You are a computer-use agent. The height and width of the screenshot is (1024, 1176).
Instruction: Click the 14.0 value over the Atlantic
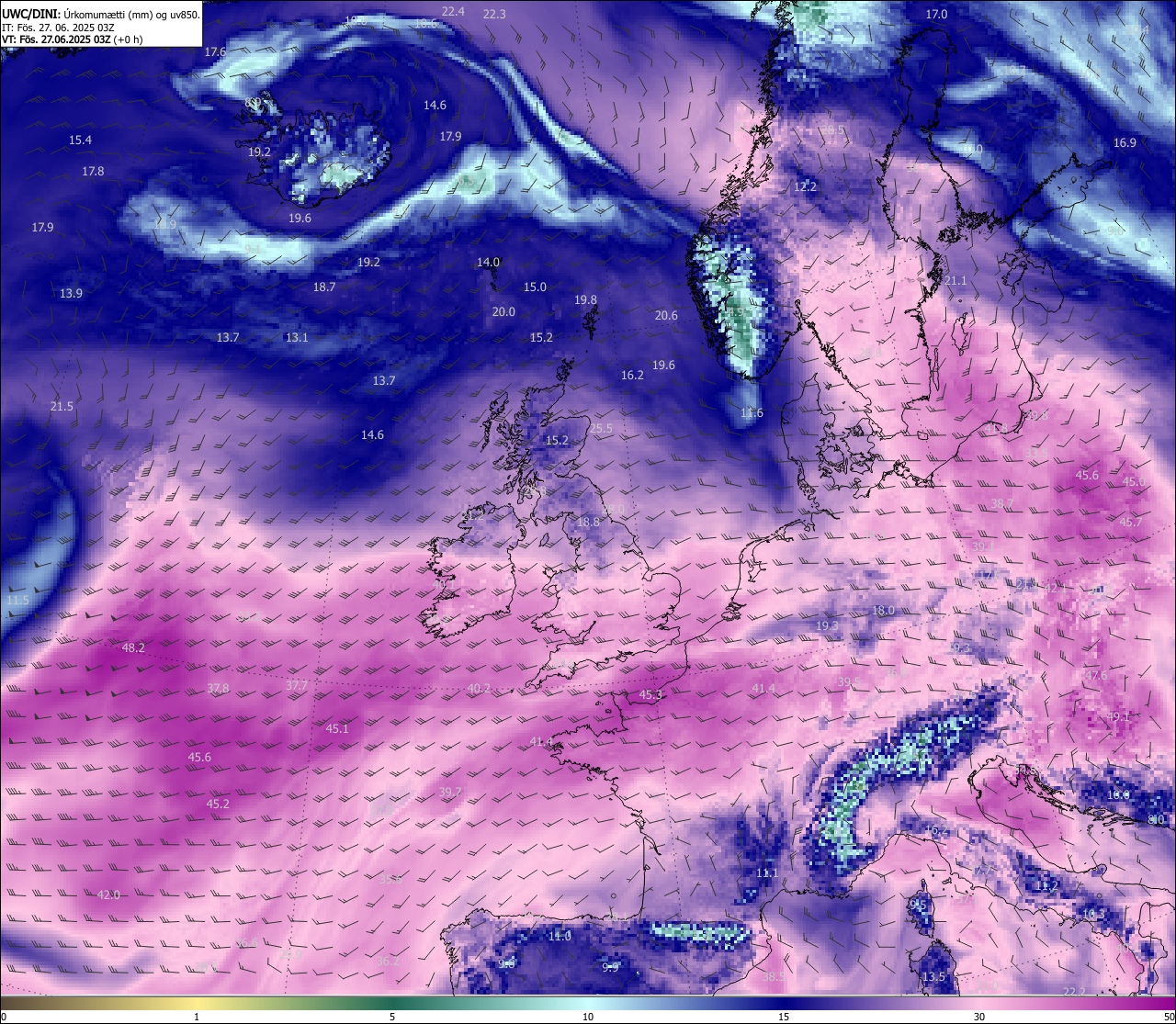[488, 263]
